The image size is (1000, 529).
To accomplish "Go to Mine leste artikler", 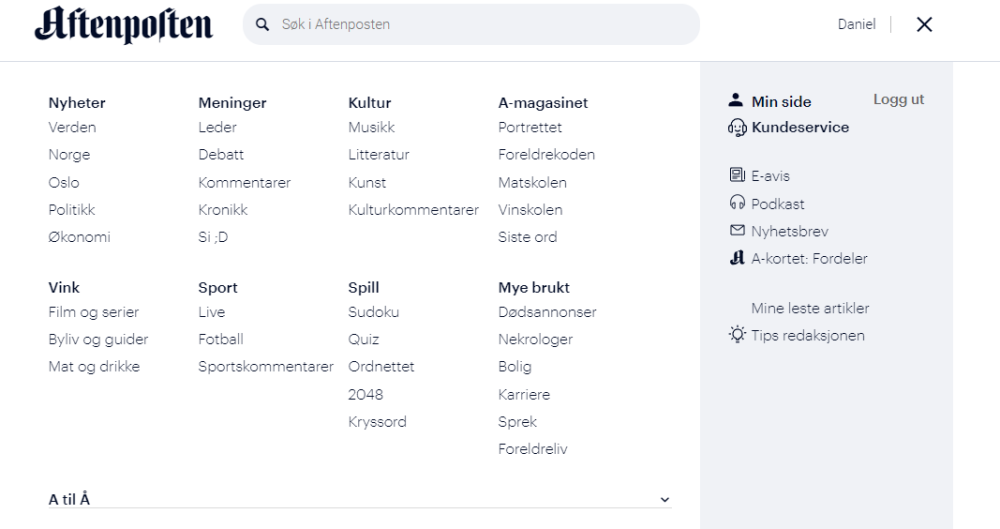I will click(x=810, y=308).
